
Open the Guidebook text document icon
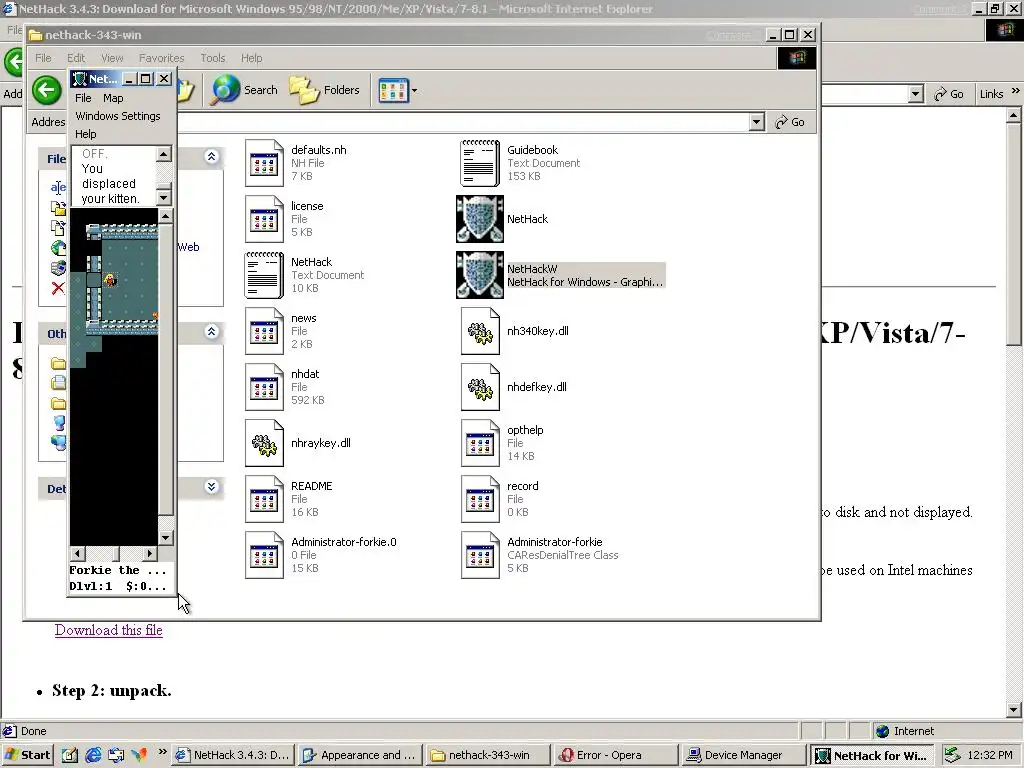click(480, 163)
